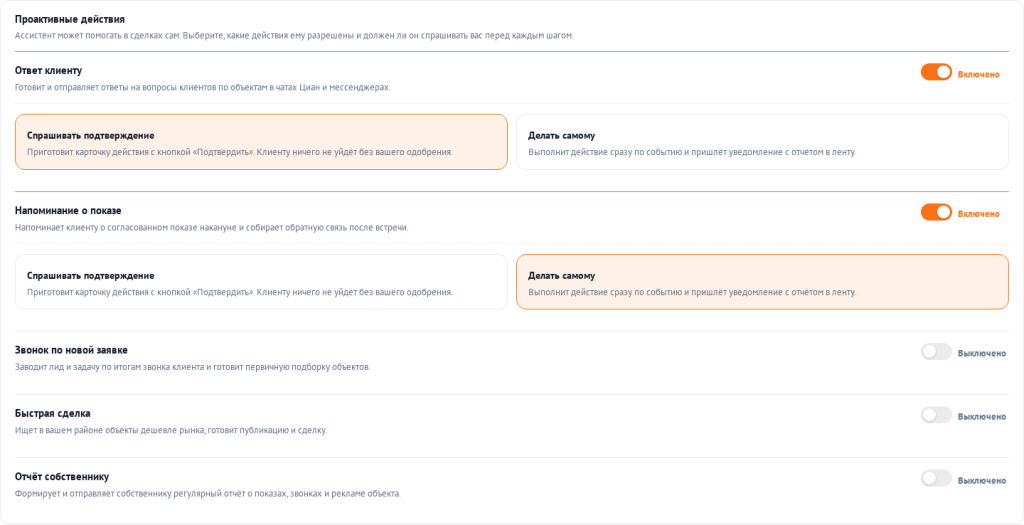Click intro text «Ассистент может помогать в сделках сам»
Image resolution: width=1024 pixels, height=525 pixels.
294,35
